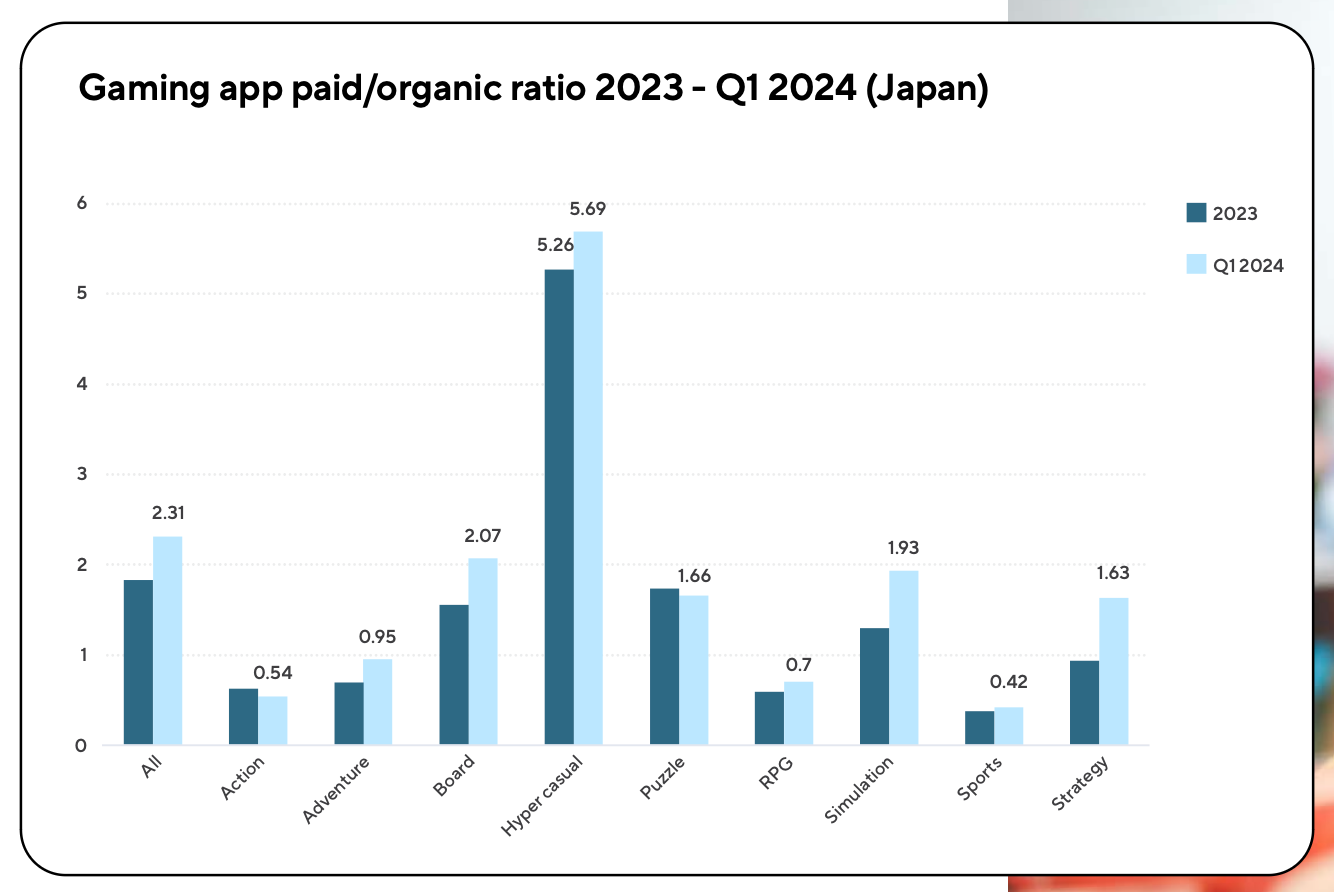Click the Sports Q1 2024 bar

[x=1009, y=726]
